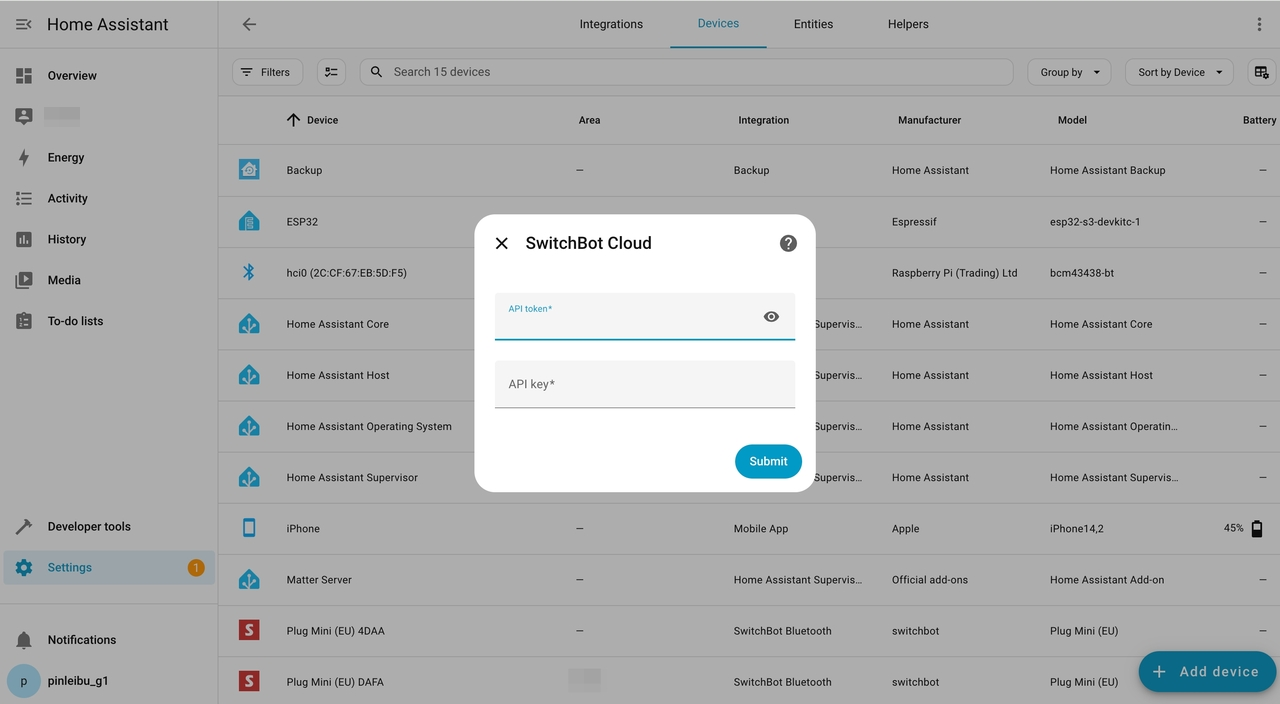Select the Home Assistant Supervisor device name
Image resolution: width=1280 pixels, height=704 pixels.
click(352, 477)
